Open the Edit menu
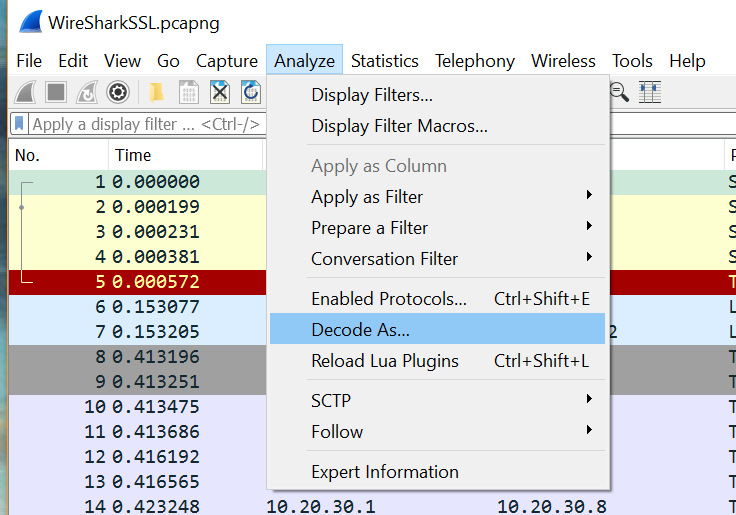 (x=73, y=61)
